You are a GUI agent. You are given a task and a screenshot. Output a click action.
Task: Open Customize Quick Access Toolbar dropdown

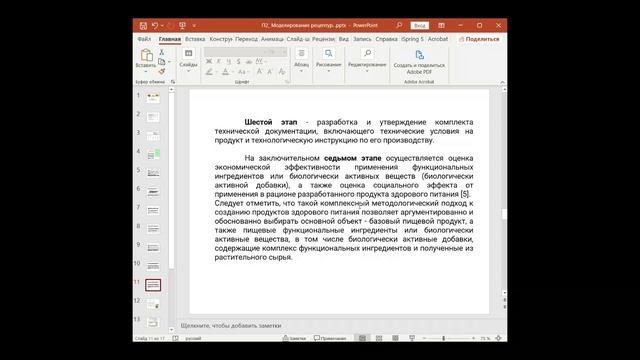(x=194, y=26)
